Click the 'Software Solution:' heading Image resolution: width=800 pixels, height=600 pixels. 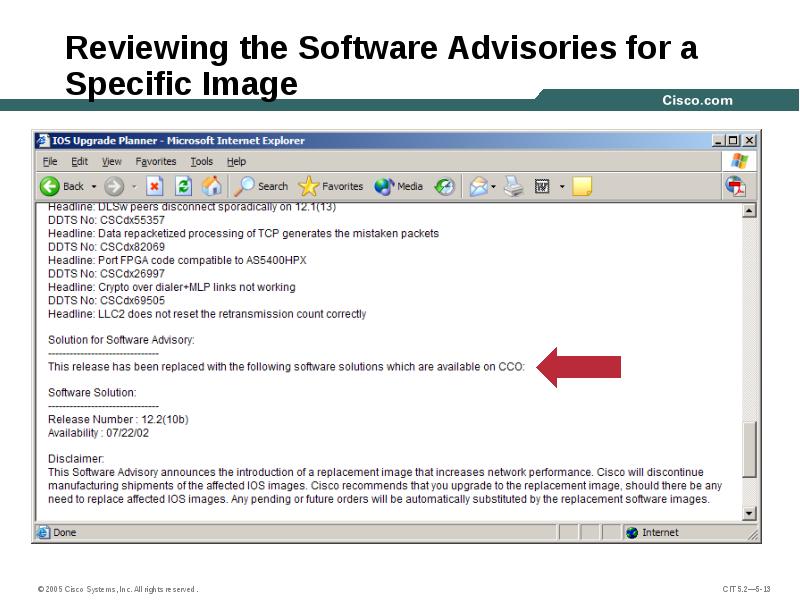(92, 393)
